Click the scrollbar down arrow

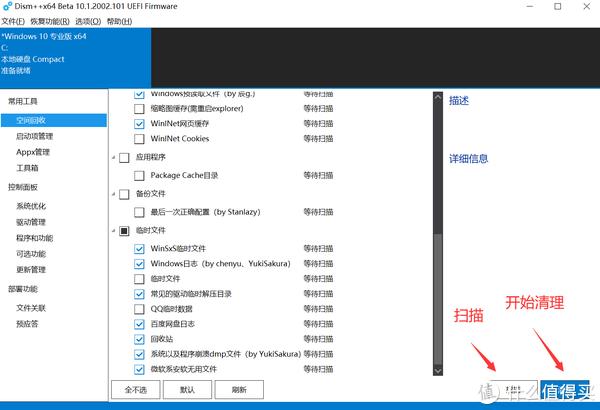point(438,371)
